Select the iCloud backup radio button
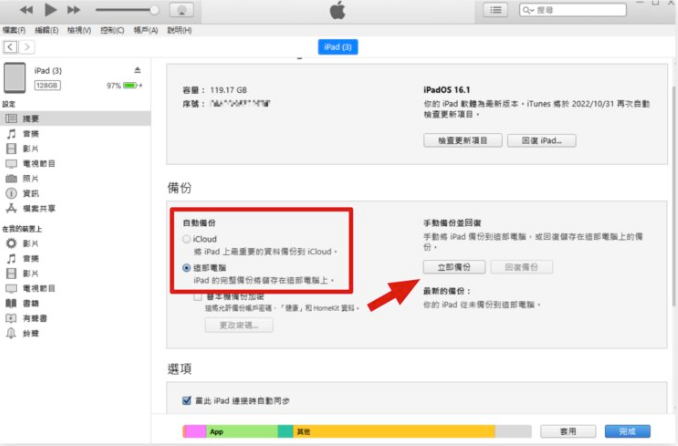 [x=186, y=239]
